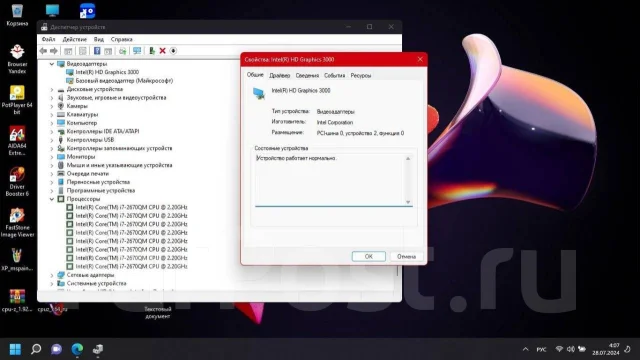The image size is (640, 360).
Task: Open the Browser Yandex desktop icon
Action: click(17, 59)
